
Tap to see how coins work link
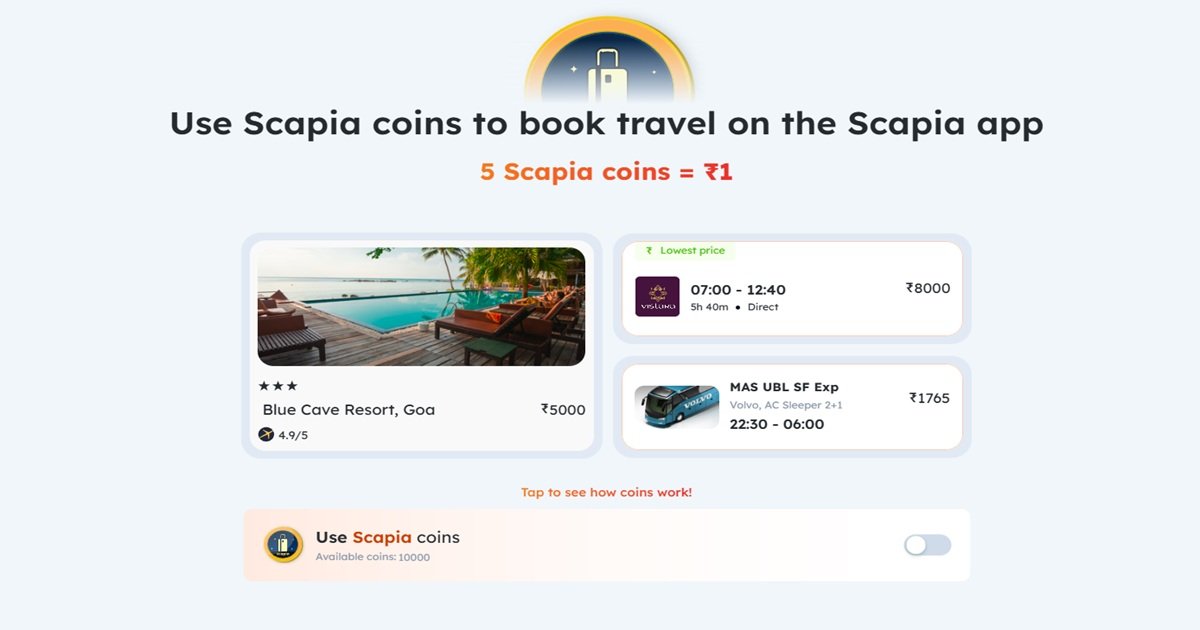tap(606, 492)
